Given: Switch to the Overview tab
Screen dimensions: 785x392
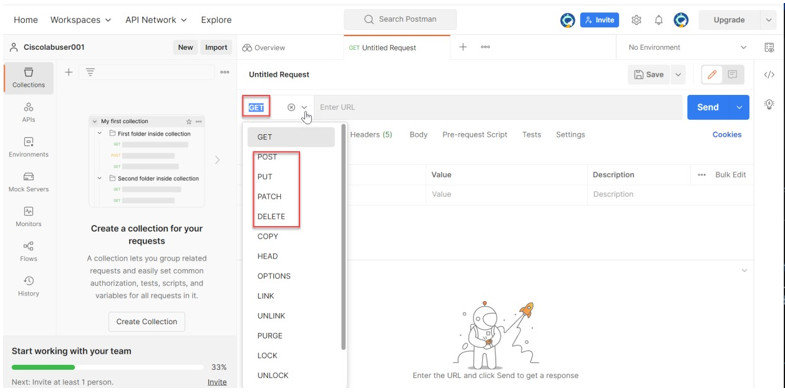Looking at the screenshot, I should (264, 48).
